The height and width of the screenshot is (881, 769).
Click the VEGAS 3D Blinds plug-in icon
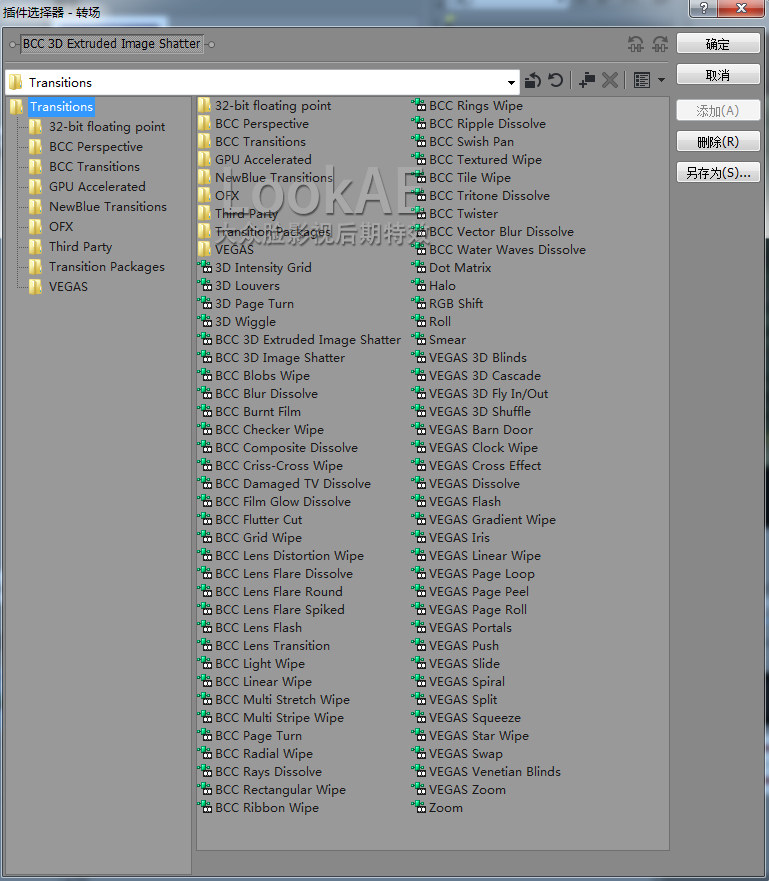418,357
